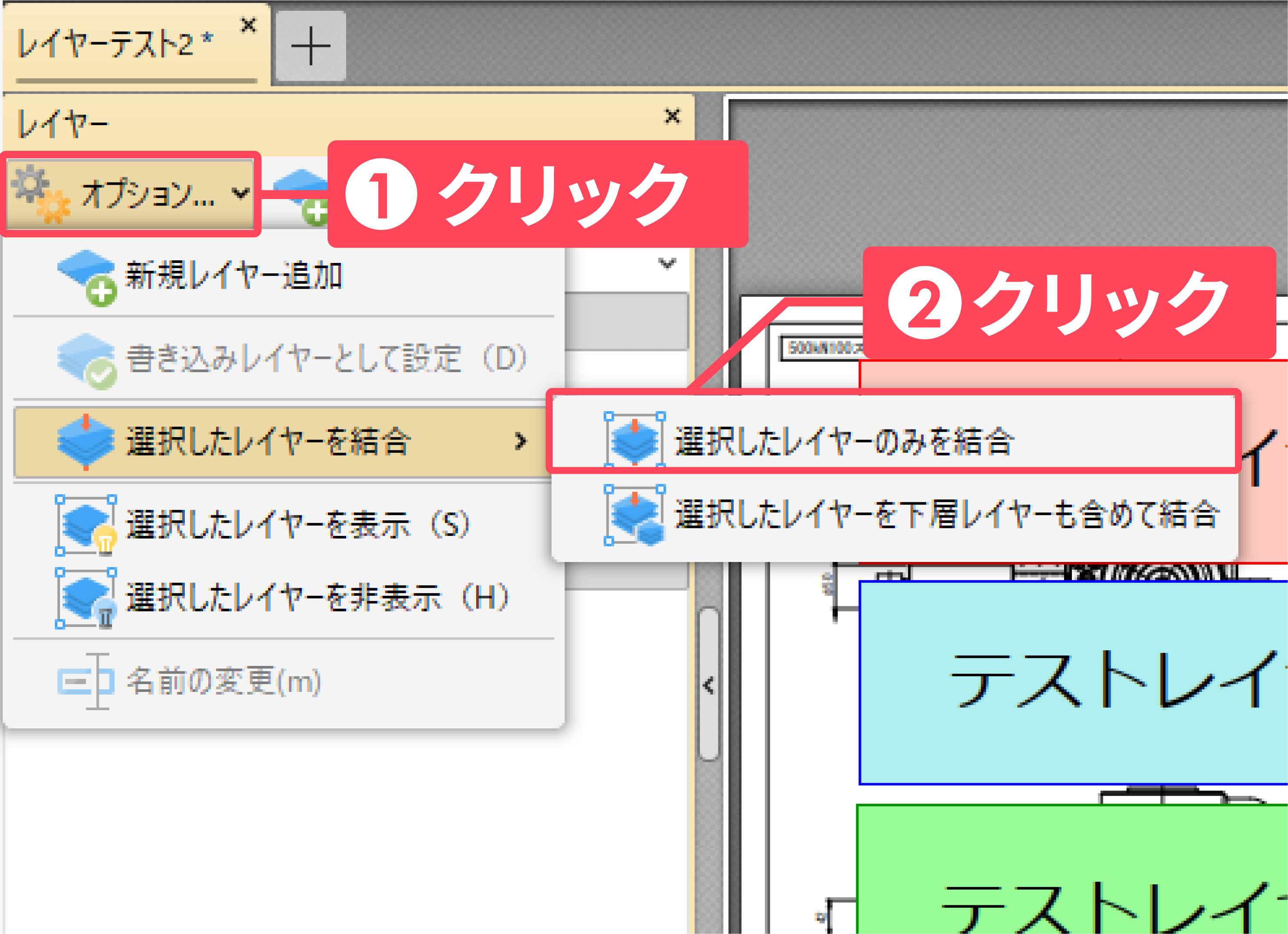Expand the 選択したレイヤーを結合 submenu arrow
The width and height of the screenshot is (1288, 934).
(520, 441)
